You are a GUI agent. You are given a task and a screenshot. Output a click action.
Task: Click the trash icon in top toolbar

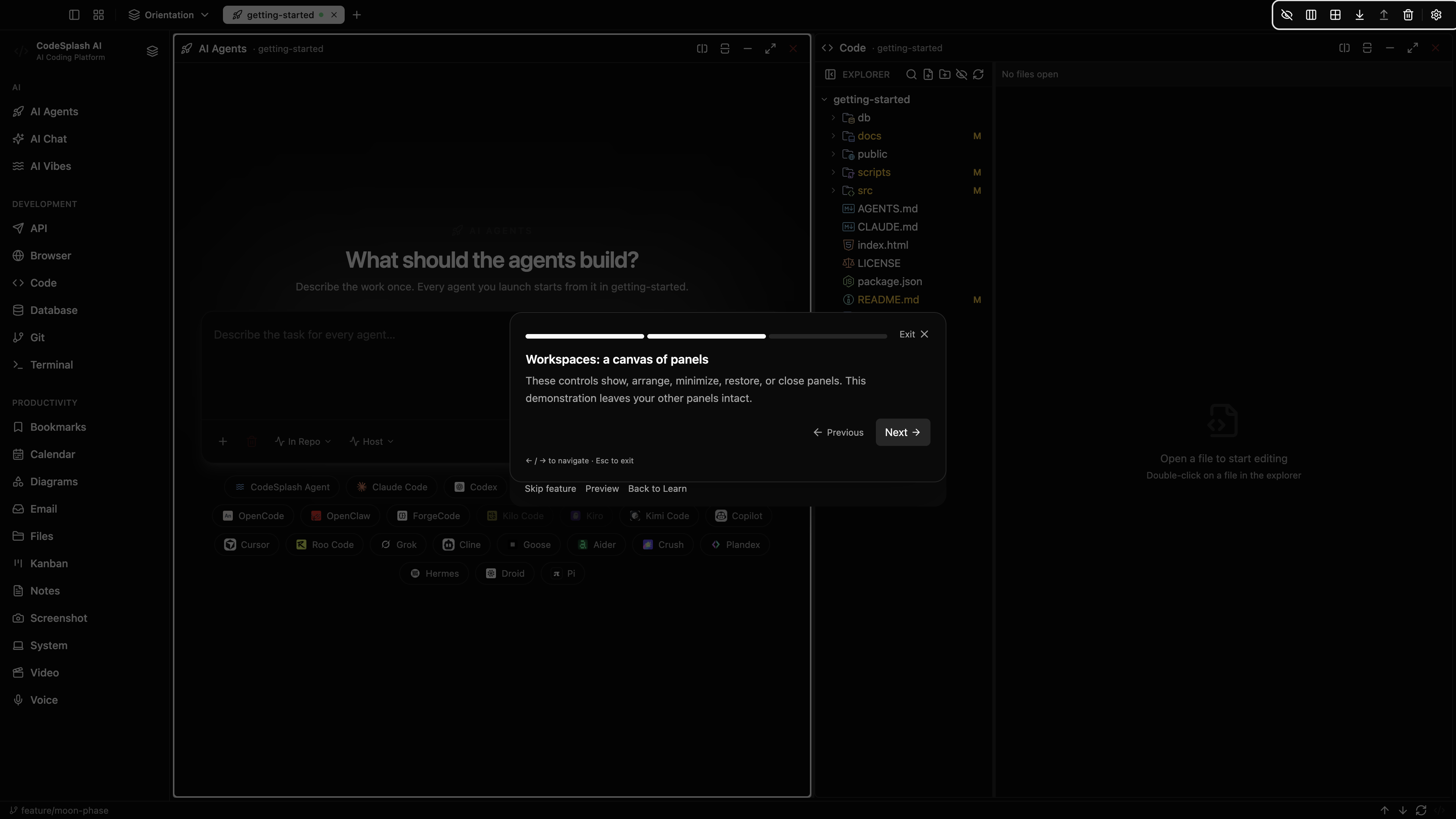click(1409, 15)
